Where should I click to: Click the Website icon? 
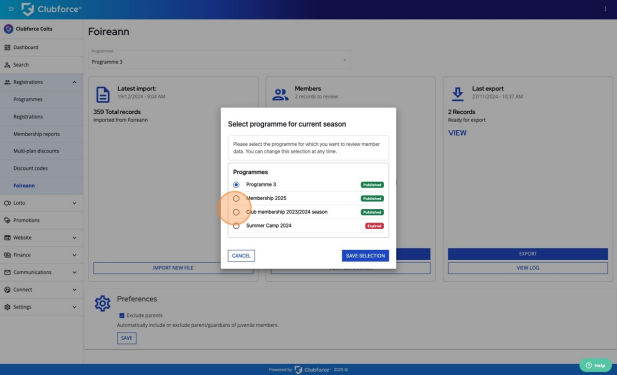point(7,238)
